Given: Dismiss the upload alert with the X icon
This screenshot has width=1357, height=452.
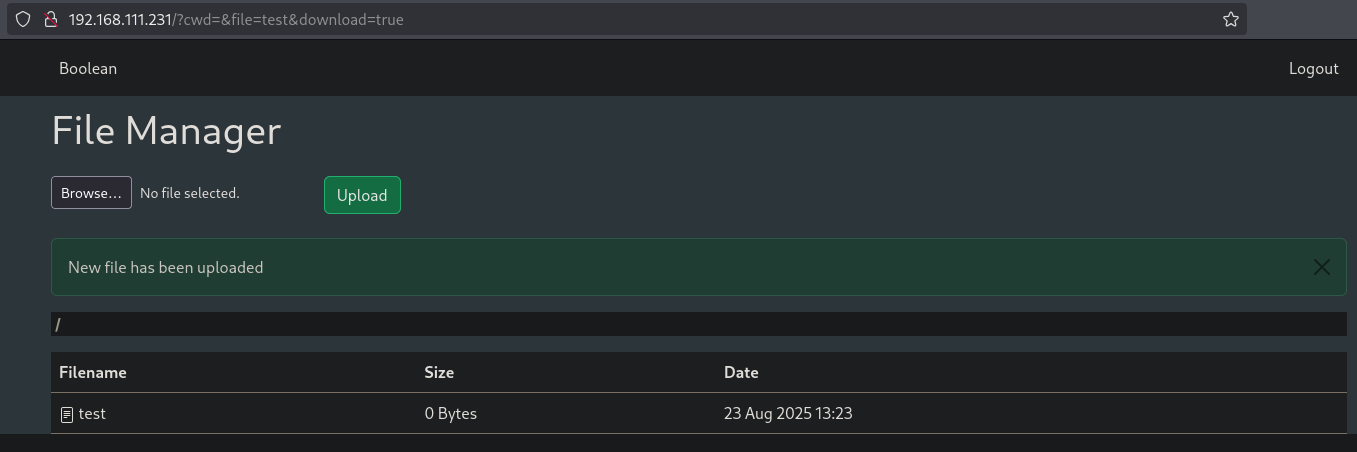Looking at the screenshot, I should [1322, 267].
